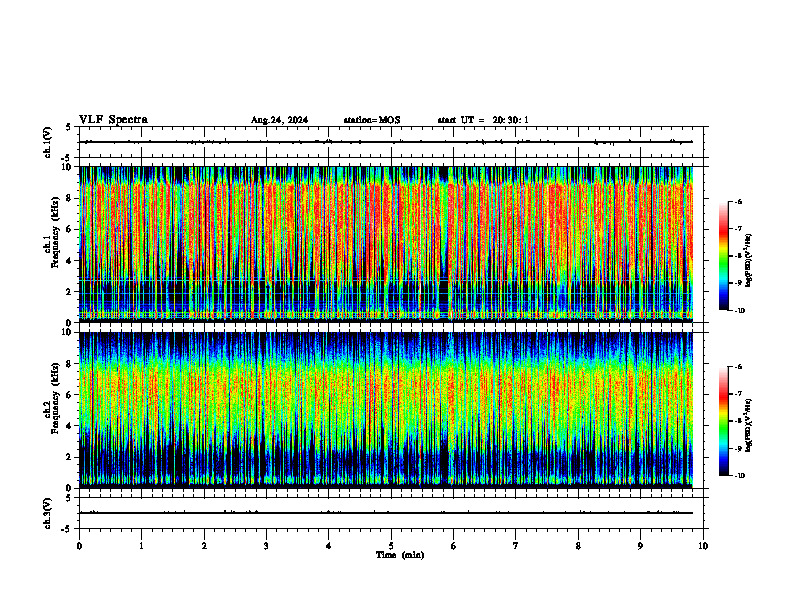Click the ch.2 spectrogram color bar

tap(723, 421)
